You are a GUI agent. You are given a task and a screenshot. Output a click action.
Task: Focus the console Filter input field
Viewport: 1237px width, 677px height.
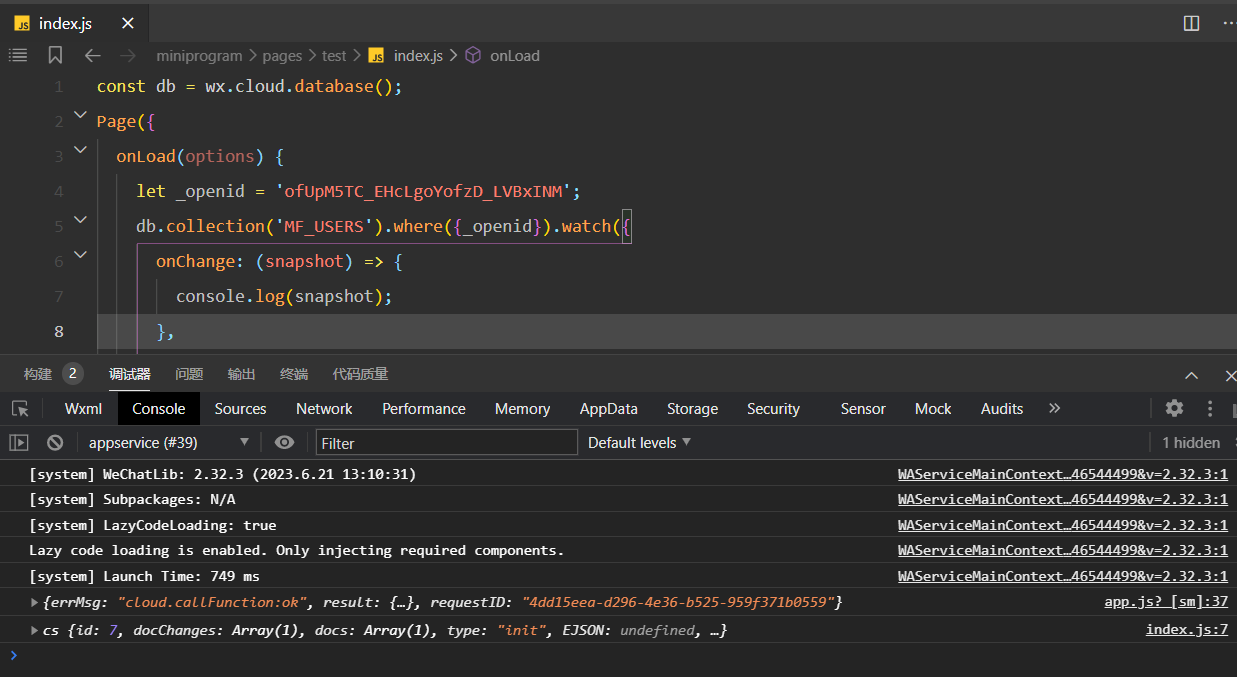[447, 442]
